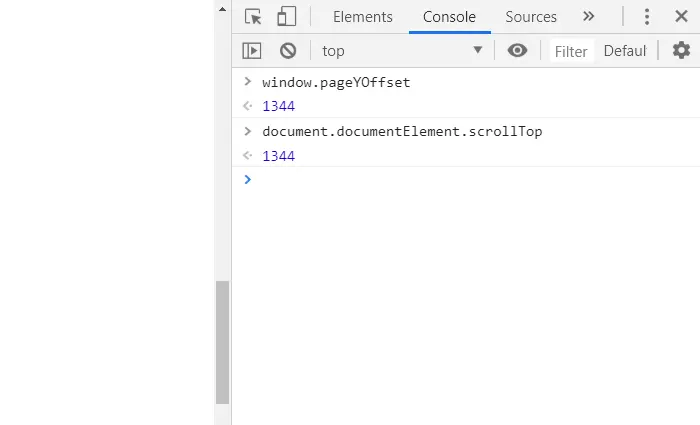Viewport: 700px width, 425px height.
Task: Focus the blue console prompt line
Action: (466, 179)
